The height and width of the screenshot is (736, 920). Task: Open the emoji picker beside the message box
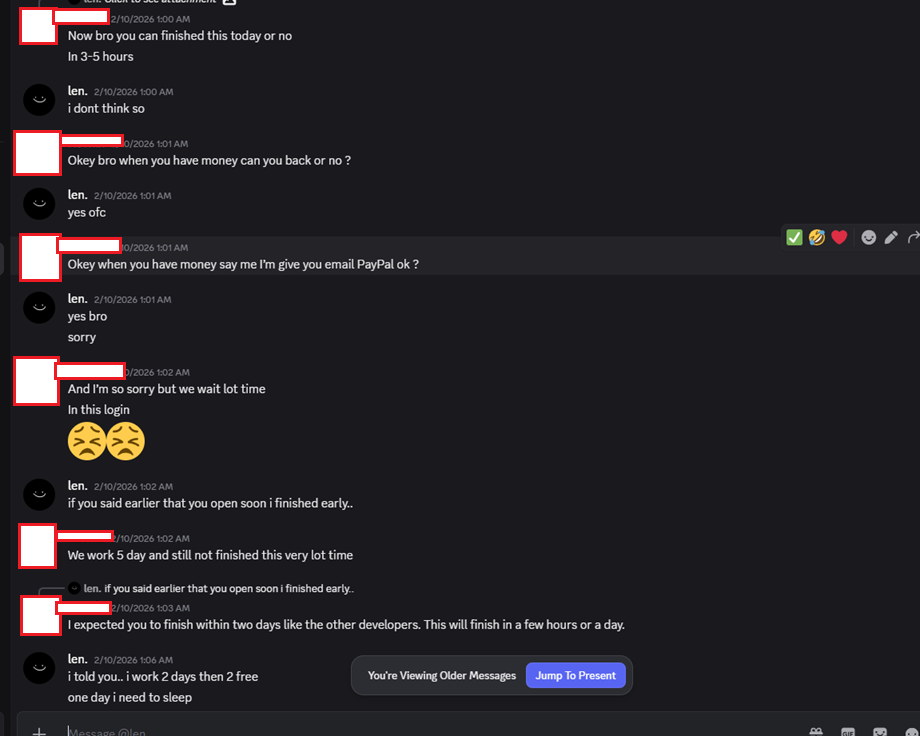click(912, 732)
